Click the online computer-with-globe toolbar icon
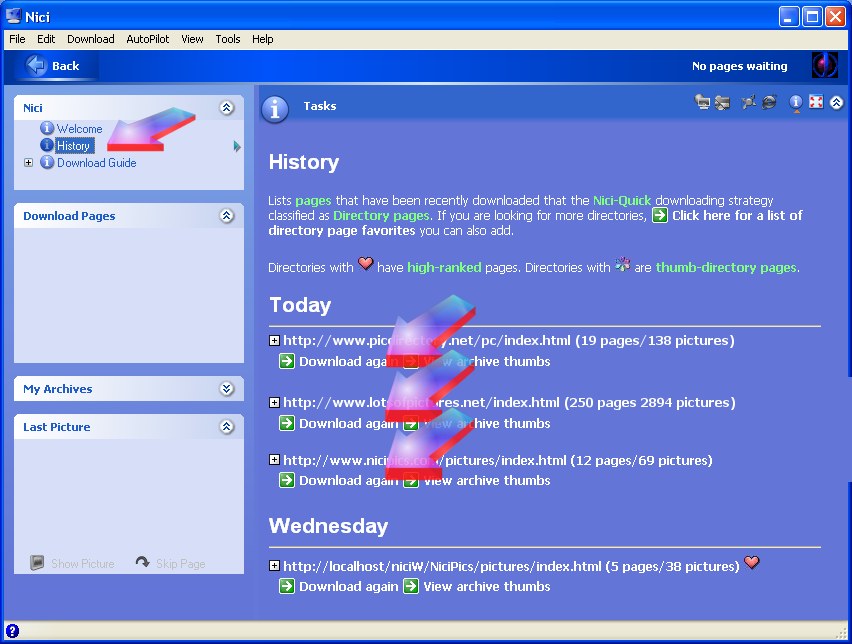This screenshot has height=644, width=852. click(702, 102)
